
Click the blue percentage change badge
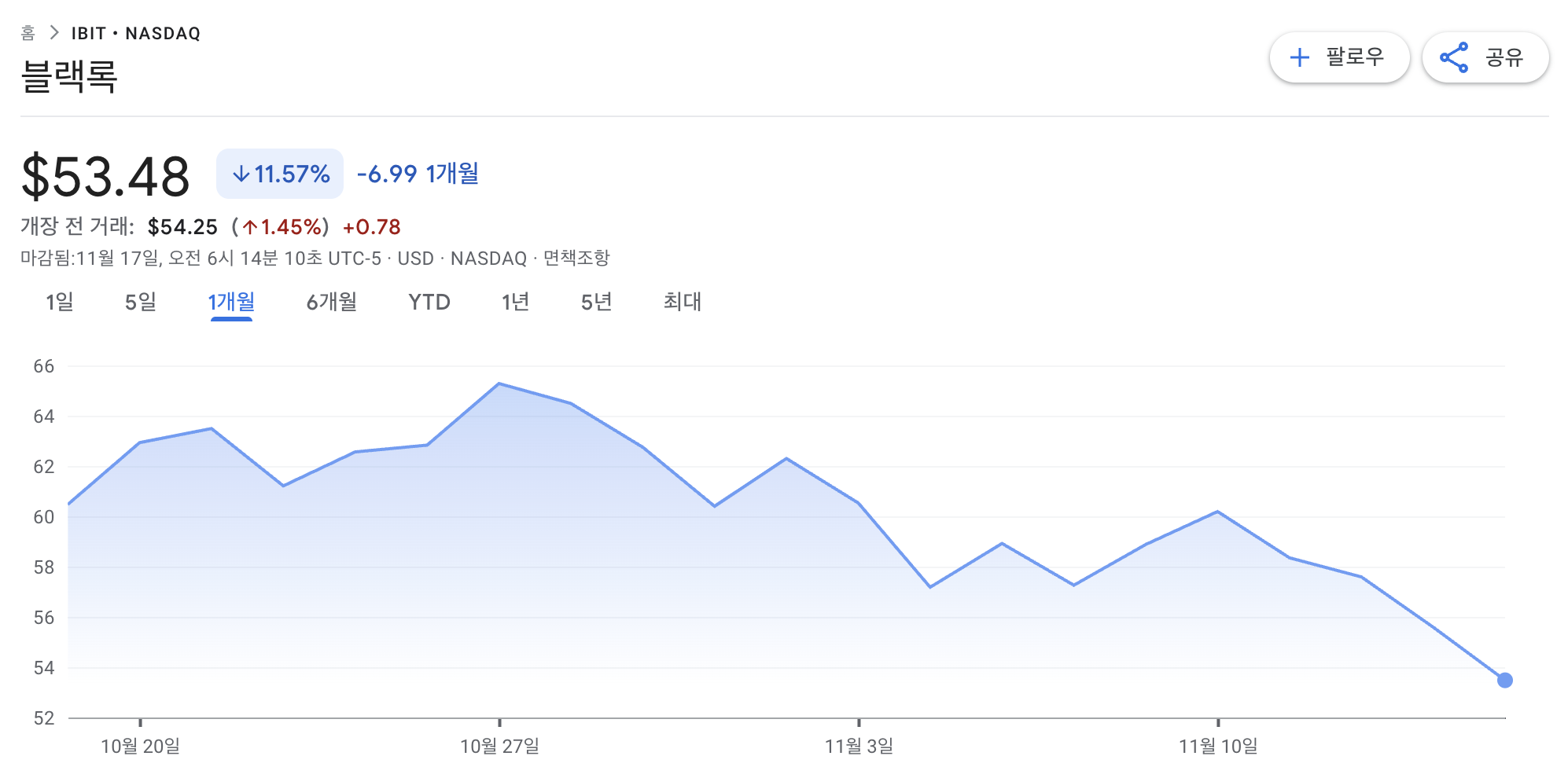(280, 174)
